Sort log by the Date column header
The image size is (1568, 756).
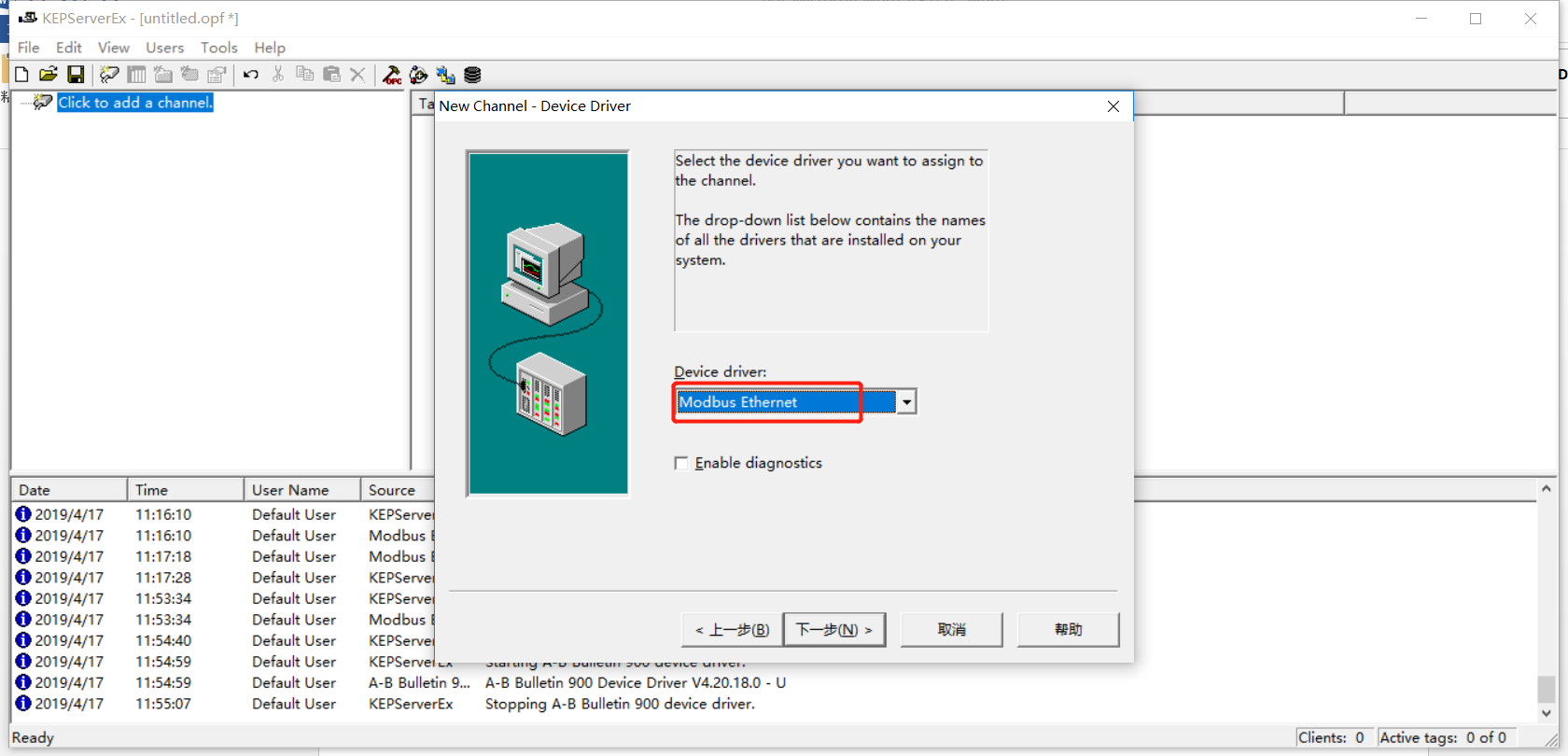(x=69, y=490)
